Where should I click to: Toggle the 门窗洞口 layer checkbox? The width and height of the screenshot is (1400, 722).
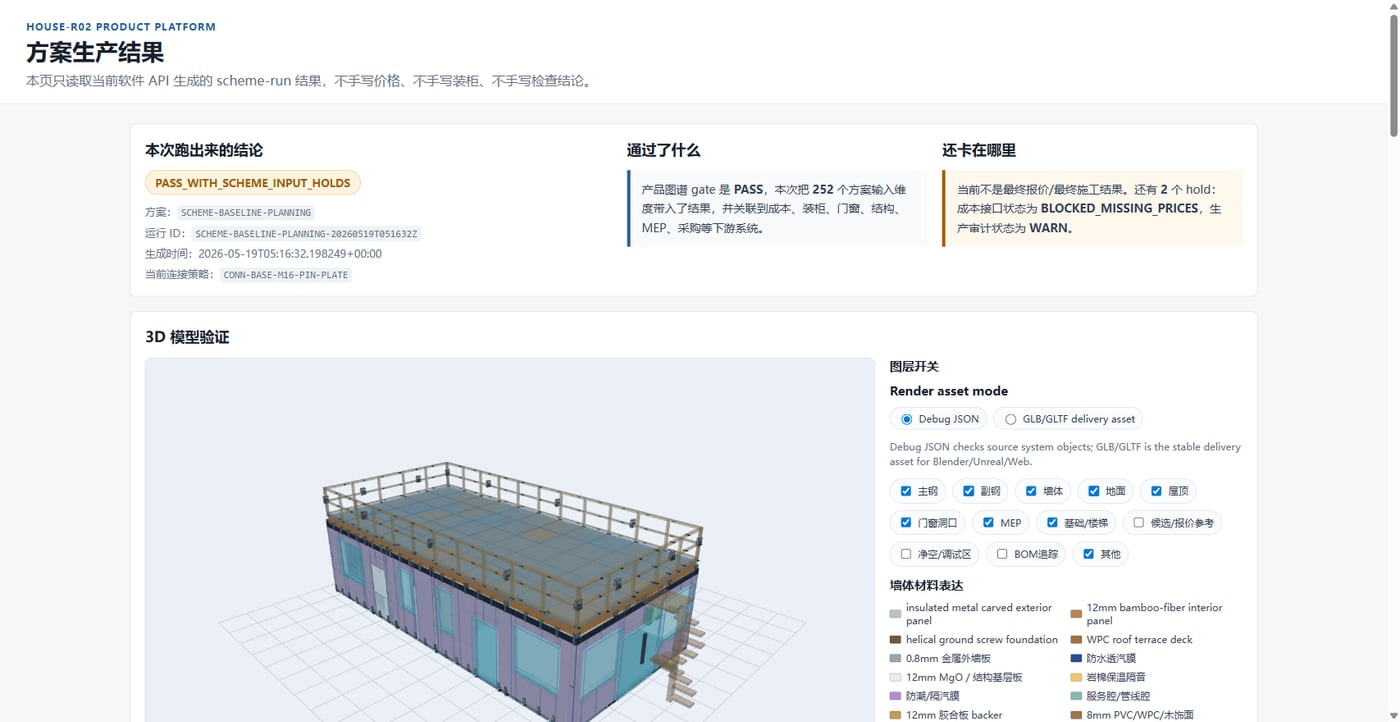point(906,522)
